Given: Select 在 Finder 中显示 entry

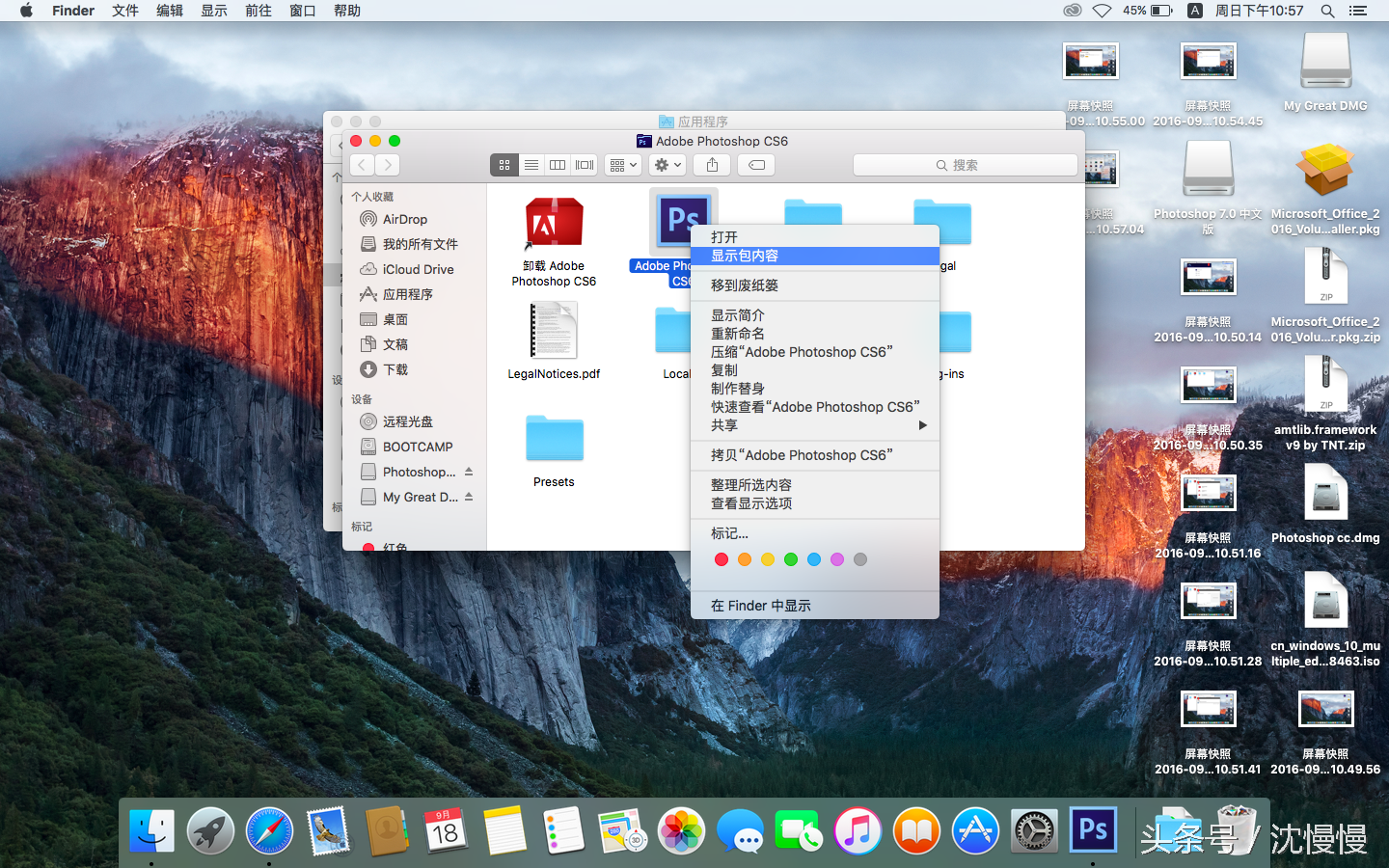Looking at the screenshot, I should [x=815, y=606].
